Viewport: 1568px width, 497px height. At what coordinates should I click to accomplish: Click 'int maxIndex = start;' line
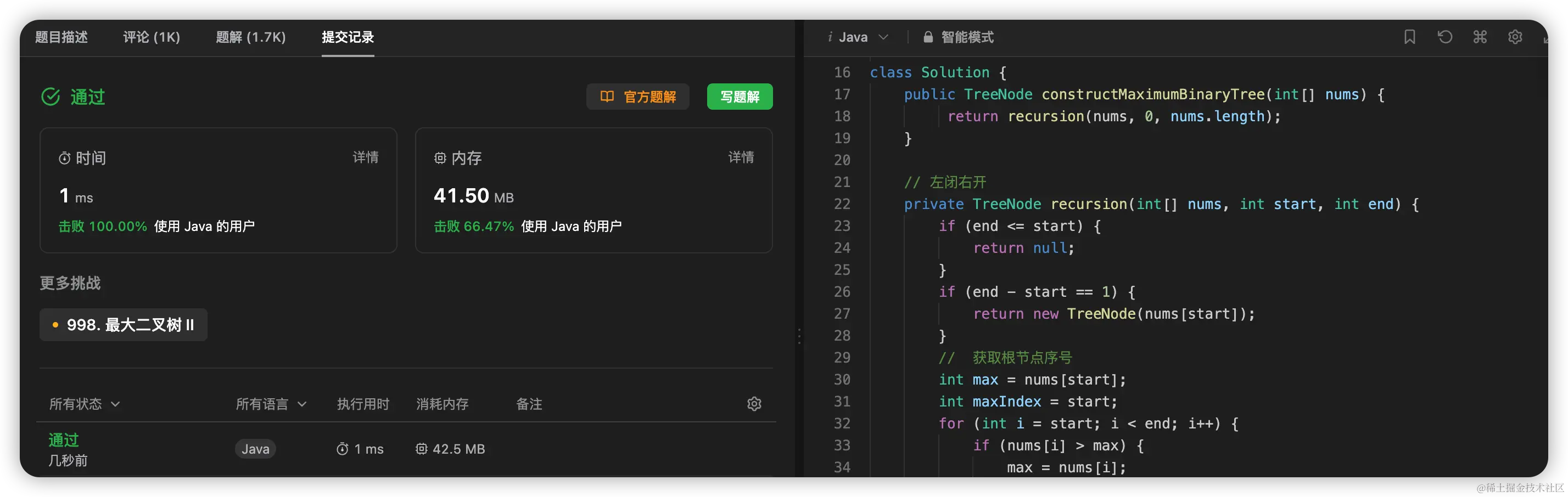tap(1028, 402)
